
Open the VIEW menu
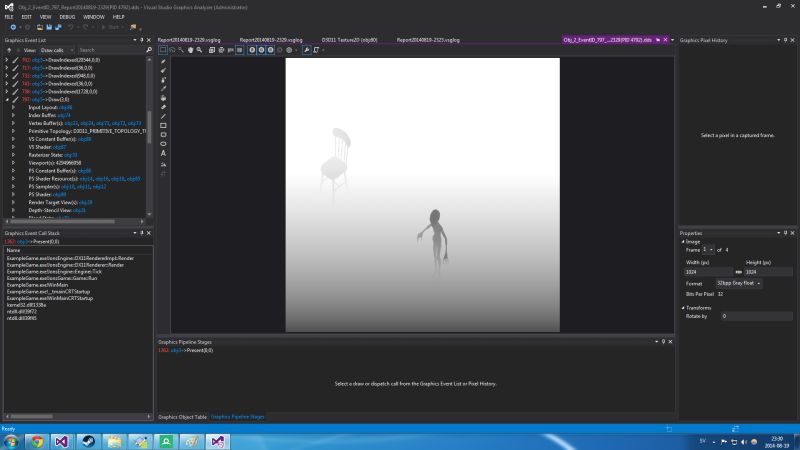point(45,17)
